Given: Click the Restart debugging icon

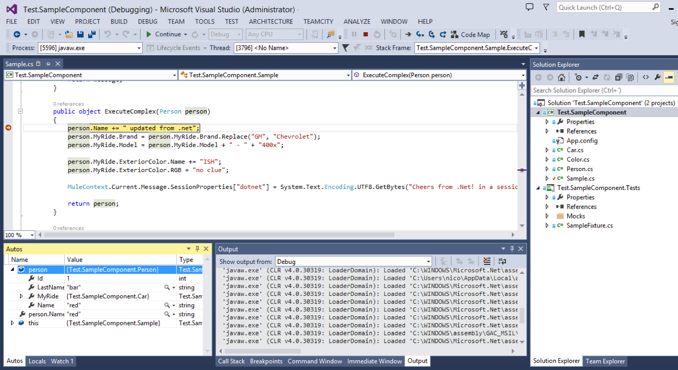Looking at the screenshot, I should pyautogui.click(x=377, y=34).
